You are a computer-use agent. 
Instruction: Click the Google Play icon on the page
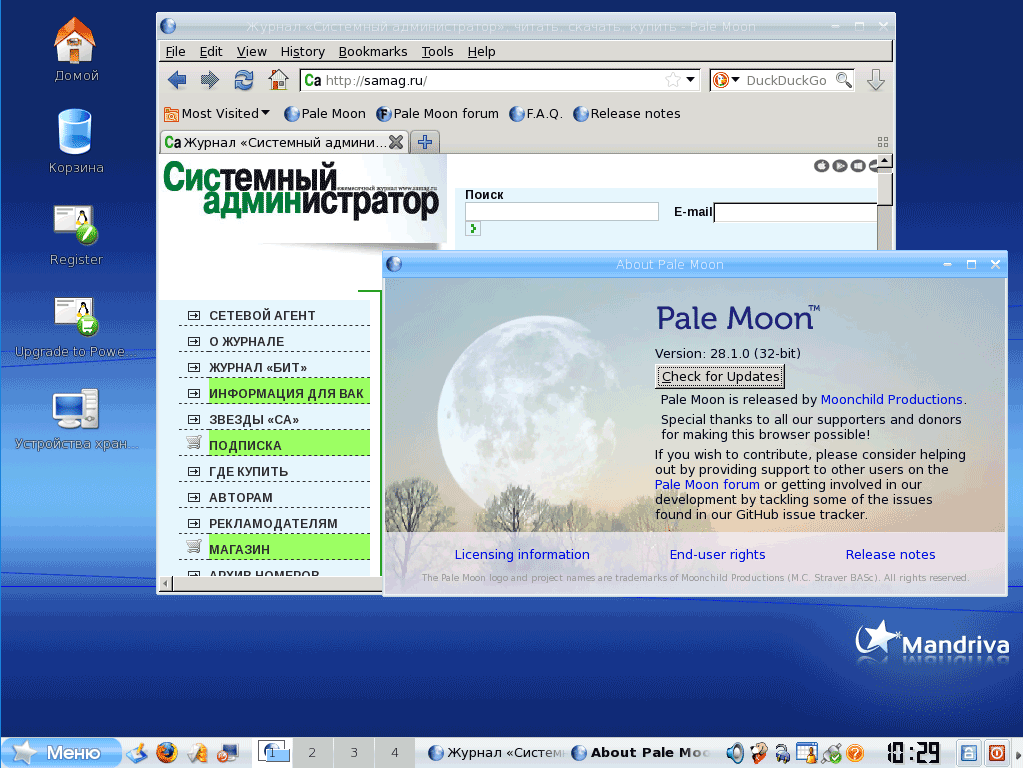point(840,166)
